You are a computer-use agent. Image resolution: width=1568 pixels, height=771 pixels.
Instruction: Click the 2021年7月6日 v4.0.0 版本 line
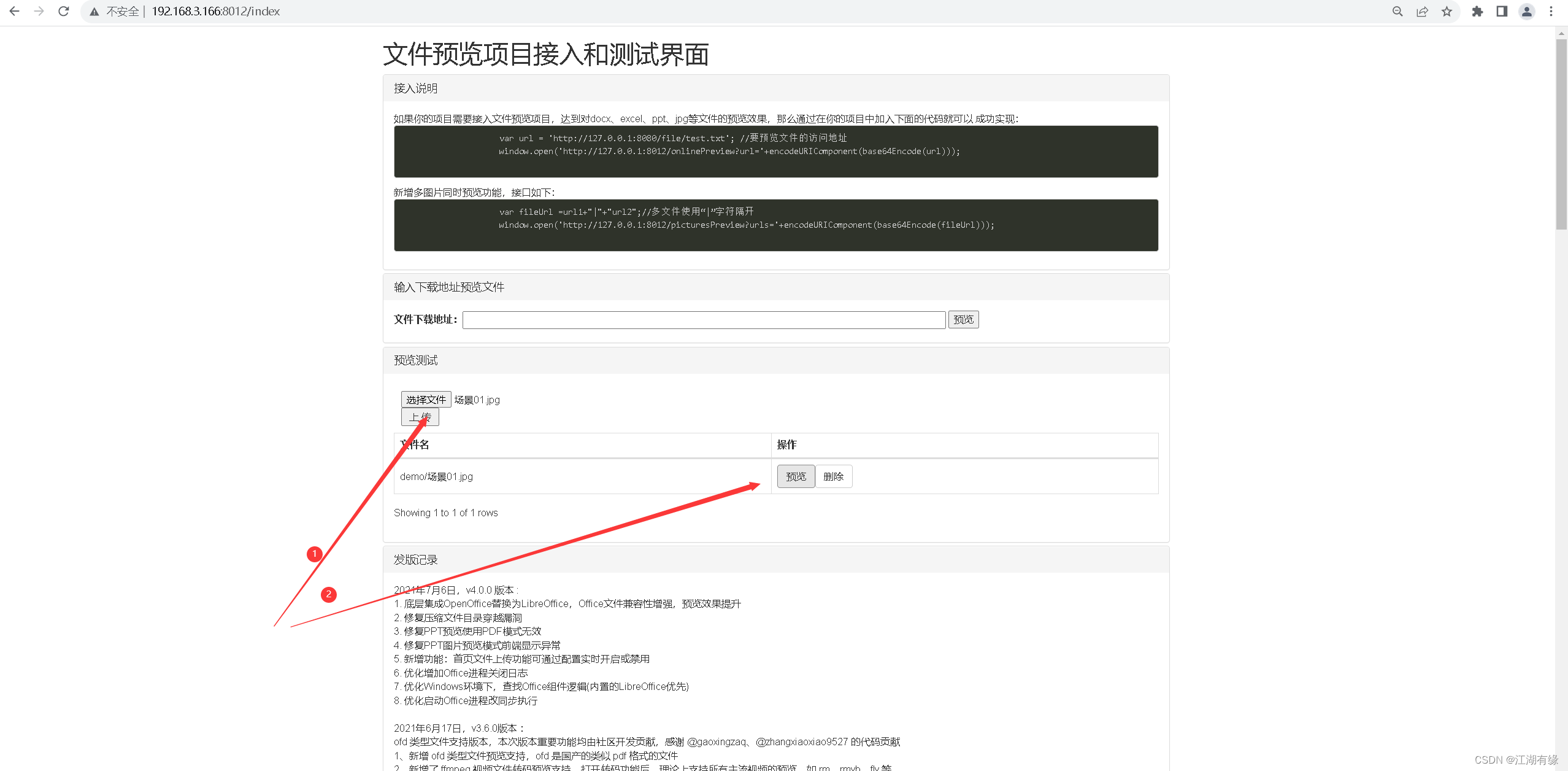pyautogui.click(x=456, y=590)
